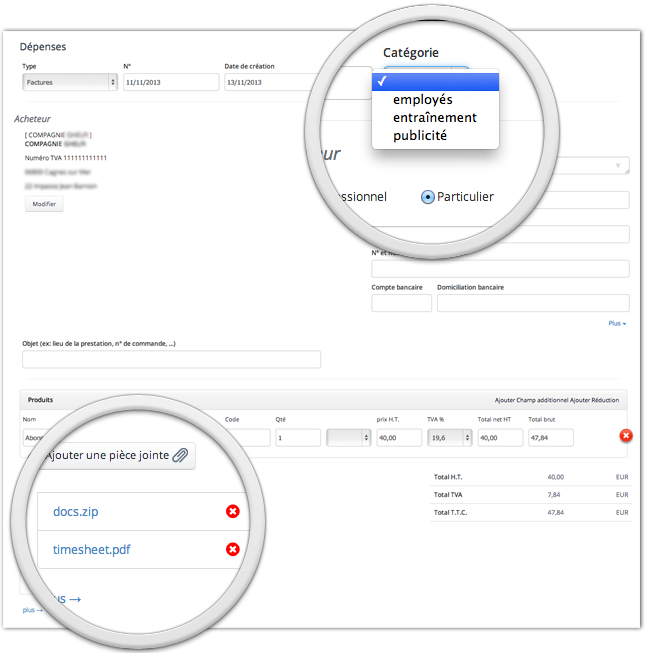Image resolution: width=648 pixels, height=653 pixels.
Task: Click the Total TVA value 7,84
Action: click(553, 495)
